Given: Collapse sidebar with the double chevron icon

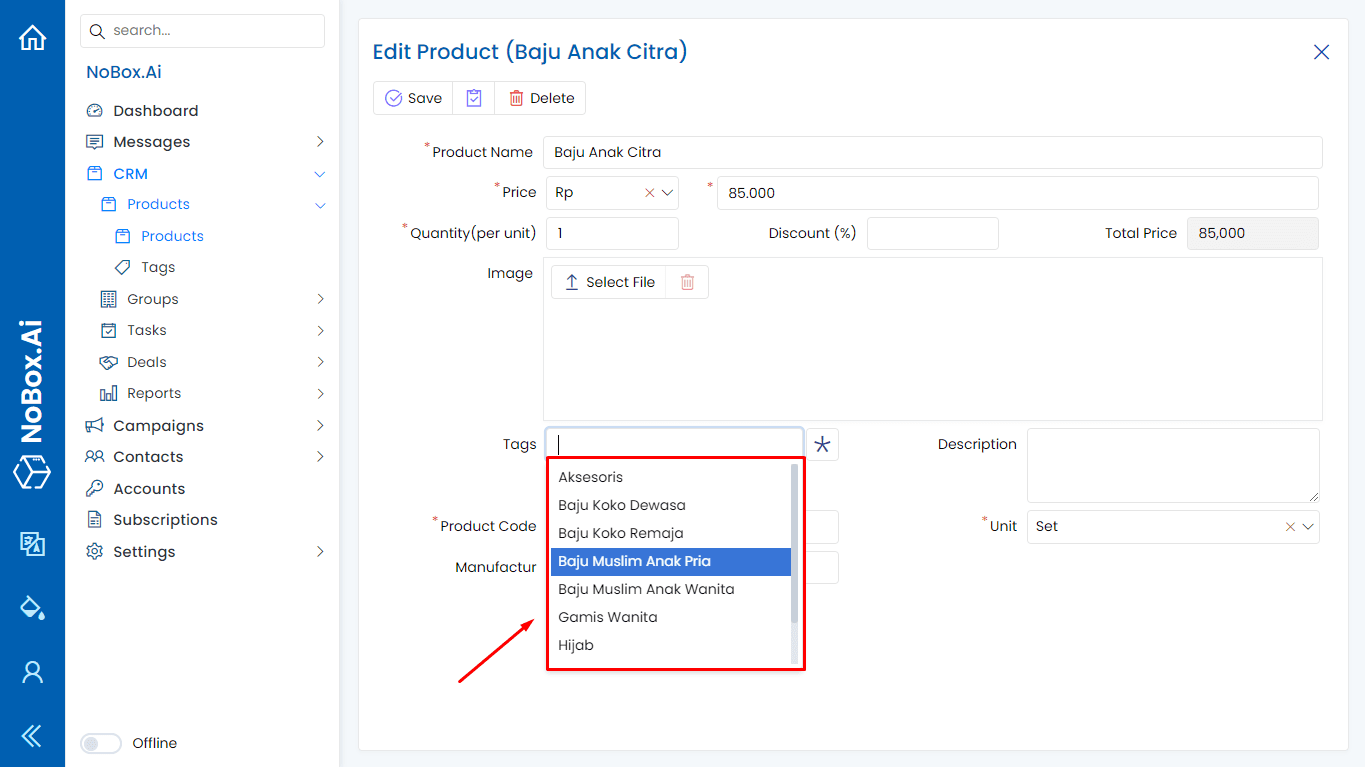Looking at the screenshot, I should point(32,737).
